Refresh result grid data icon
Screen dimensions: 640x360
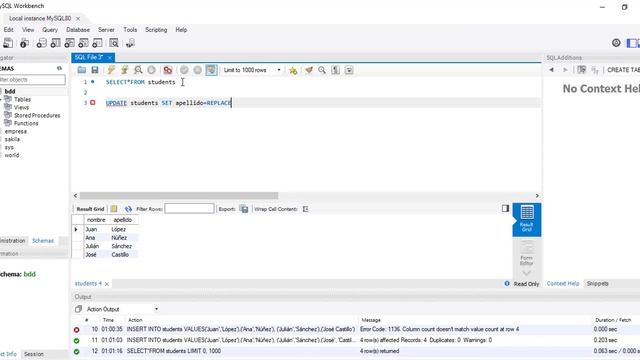point(128,209)
